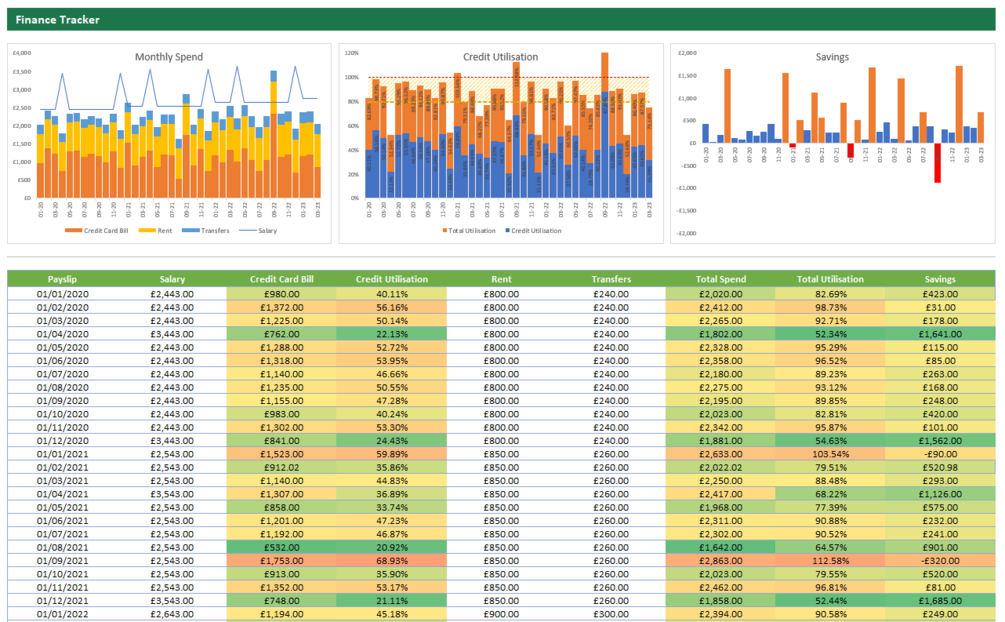Screen dimensions: 1005x622
Task: Click the -£90.00 savings cell
Action: [x=940, y=454]
